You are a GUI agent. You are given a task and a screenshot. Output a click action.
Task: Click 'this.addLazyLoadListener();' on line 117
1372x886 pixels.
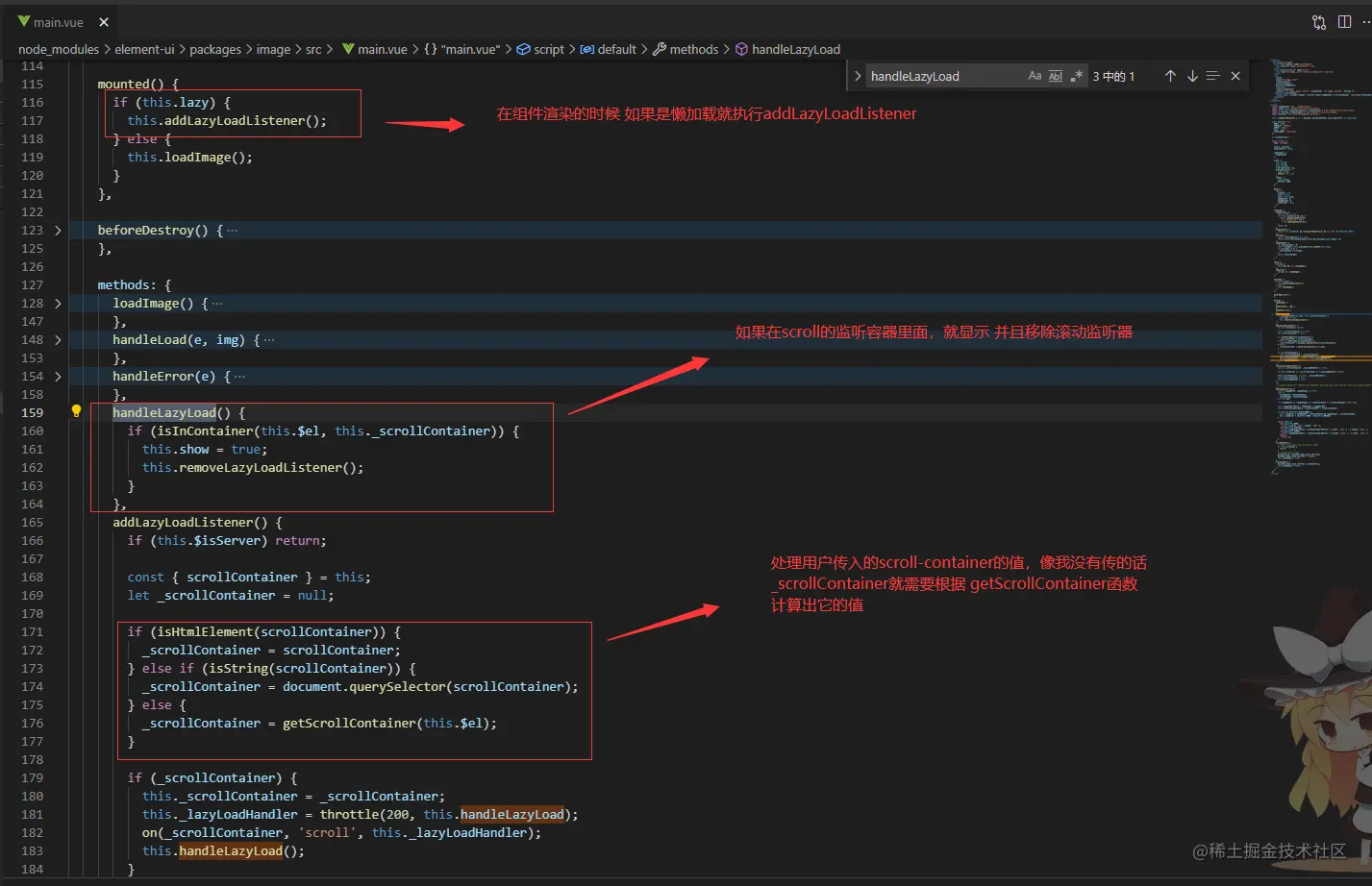[x=227, y=121]
